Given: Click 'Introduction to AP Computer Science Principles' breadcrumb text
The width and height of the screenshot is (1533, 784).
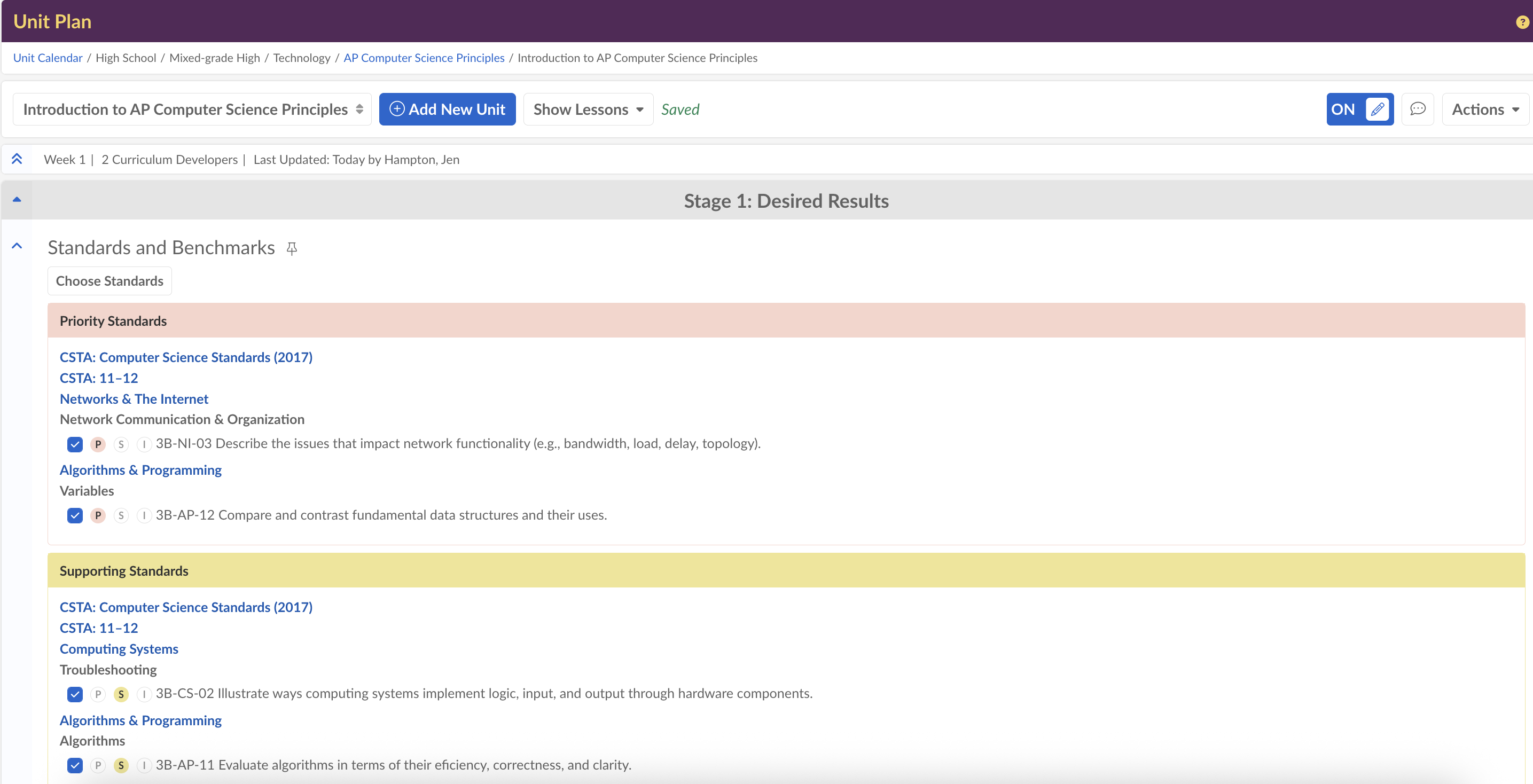Looking at the screenshot, I should pos(637,58).
